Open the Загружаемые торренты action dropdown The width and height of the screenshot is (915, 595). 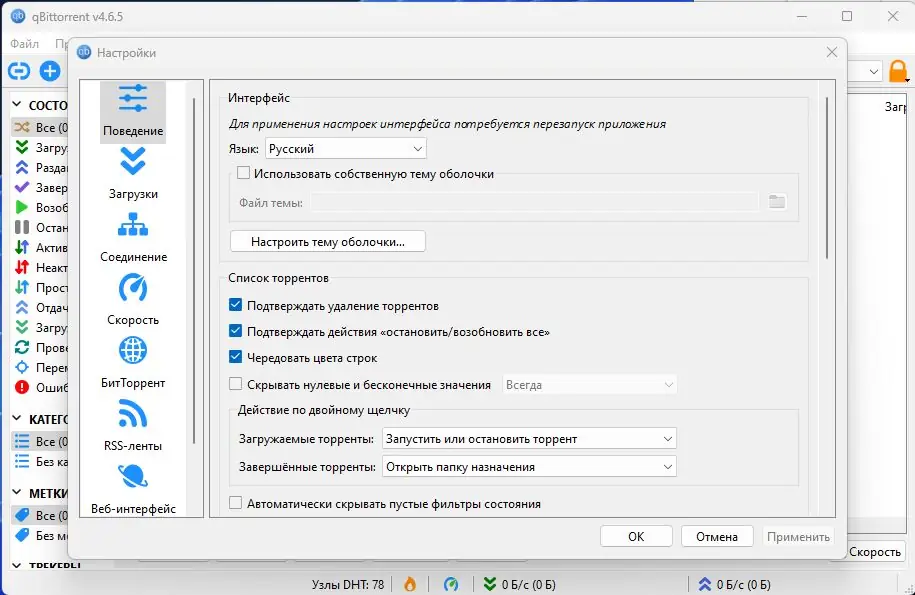pos(529,439)
